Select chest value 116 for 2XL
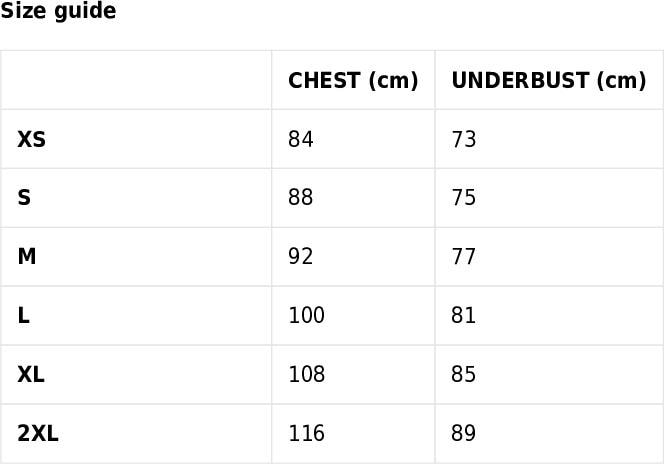The width and height of the screenshot is (664, 464). point(307,434)
